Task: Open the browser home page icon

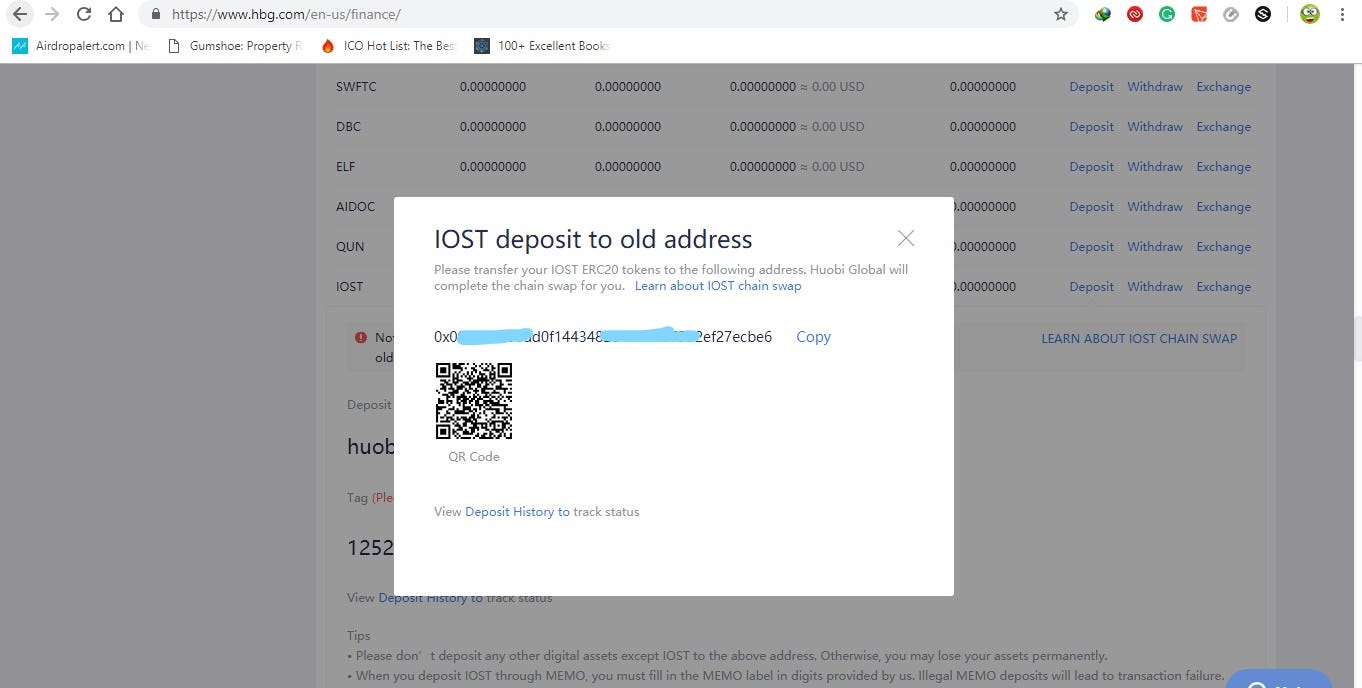Action: (117, 14)
